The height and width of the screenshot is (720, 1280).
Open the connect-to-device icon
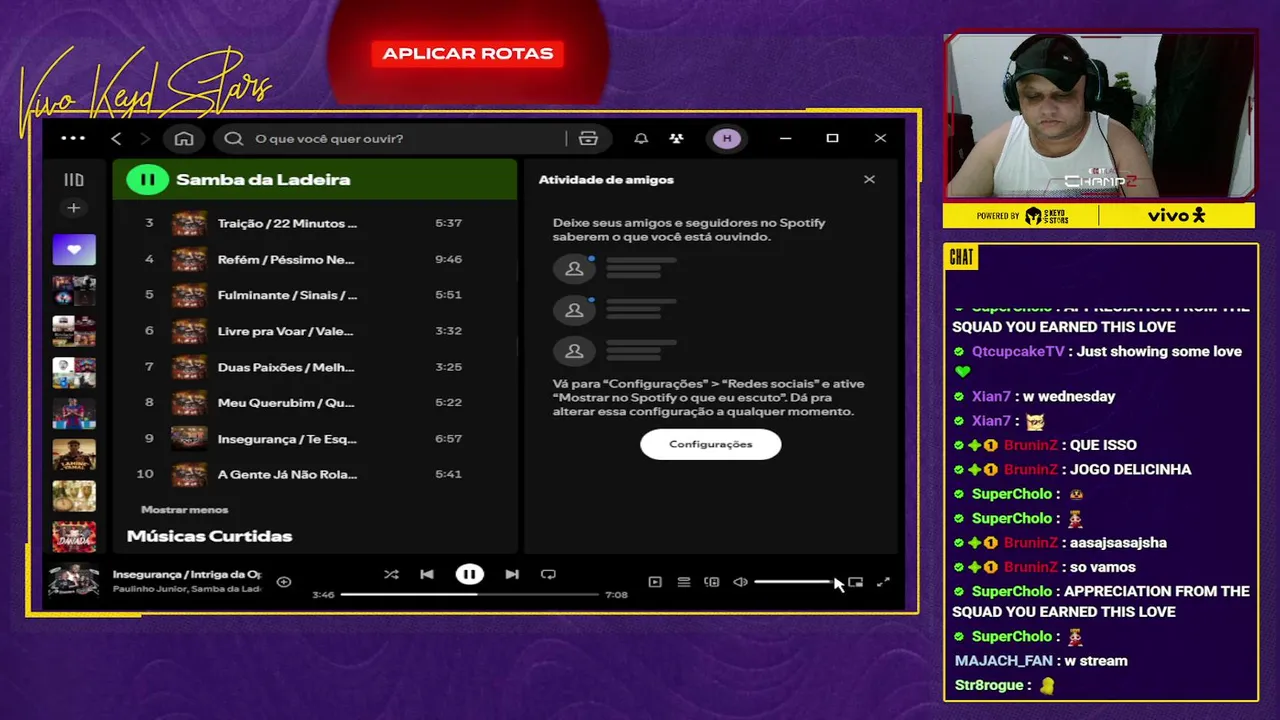click(712, 582)
